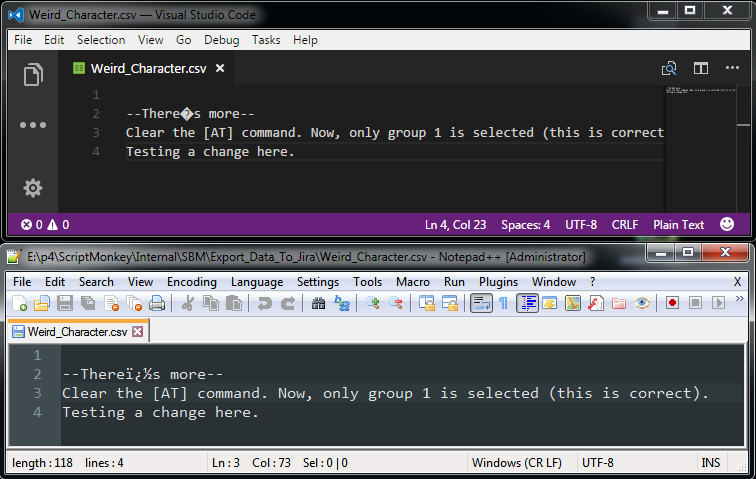Toggle Document Map in Notepad++ toolbar

573,303
